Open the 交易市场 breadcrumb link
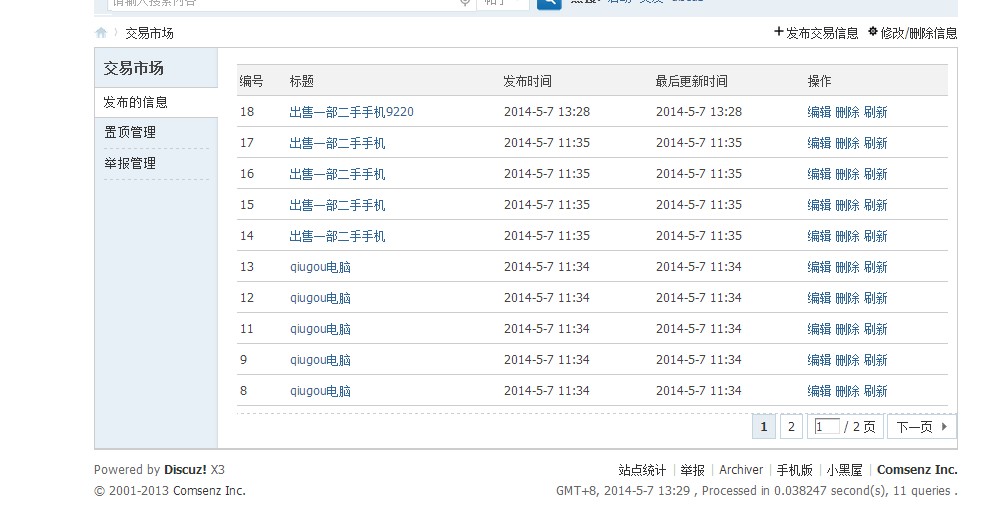This screenshot has height=514, width=1006. click(149, 33)
